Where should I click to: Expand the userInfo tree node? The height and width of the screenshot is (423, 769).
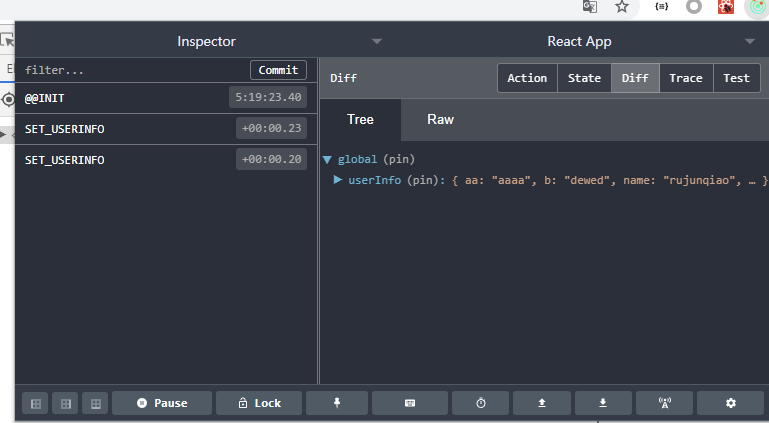tap(337, 180)
